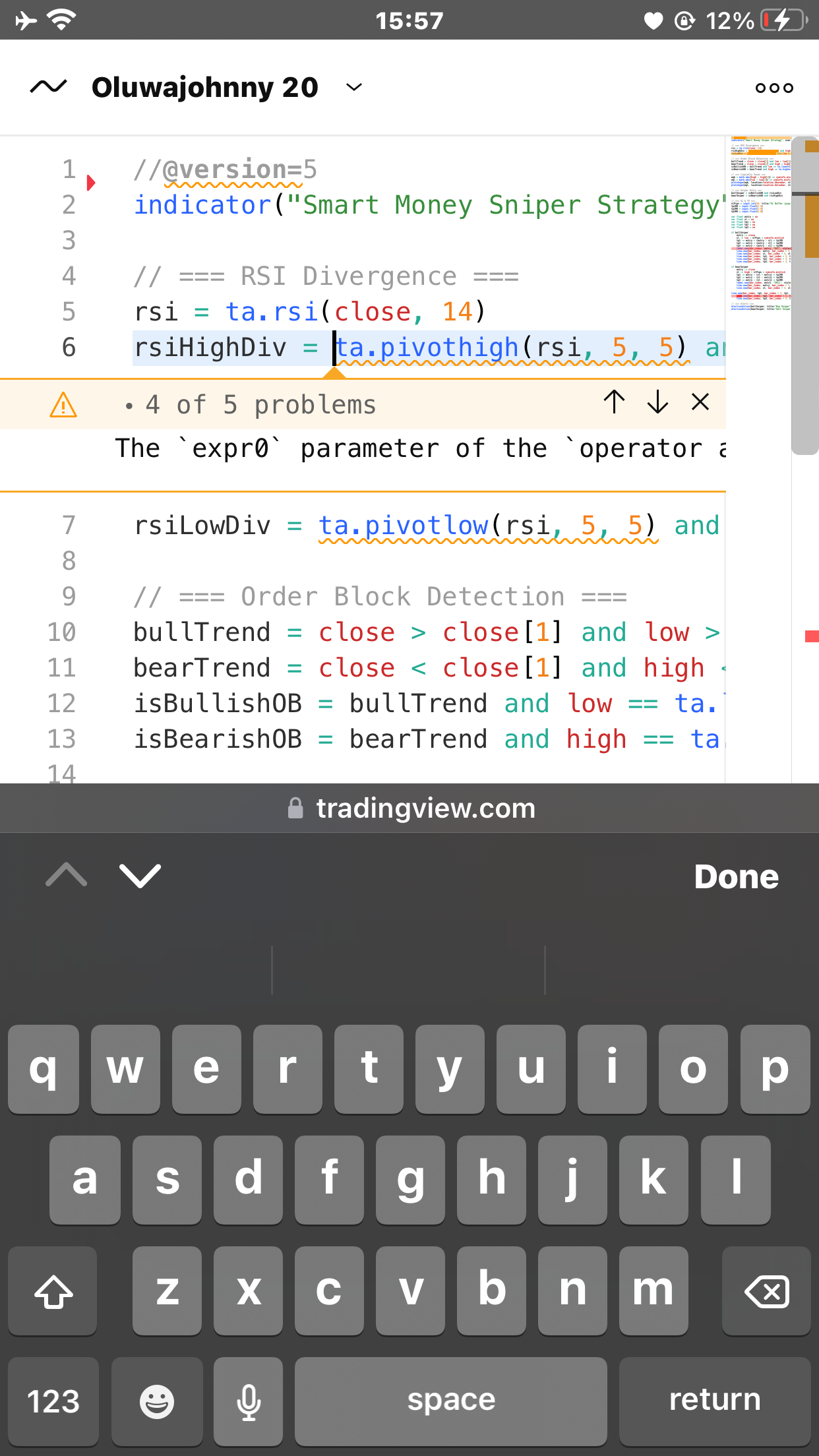This screenshot has width=819, height=1456.
Task: Tap the 123 numbers key
Action: coord(53,1401)
